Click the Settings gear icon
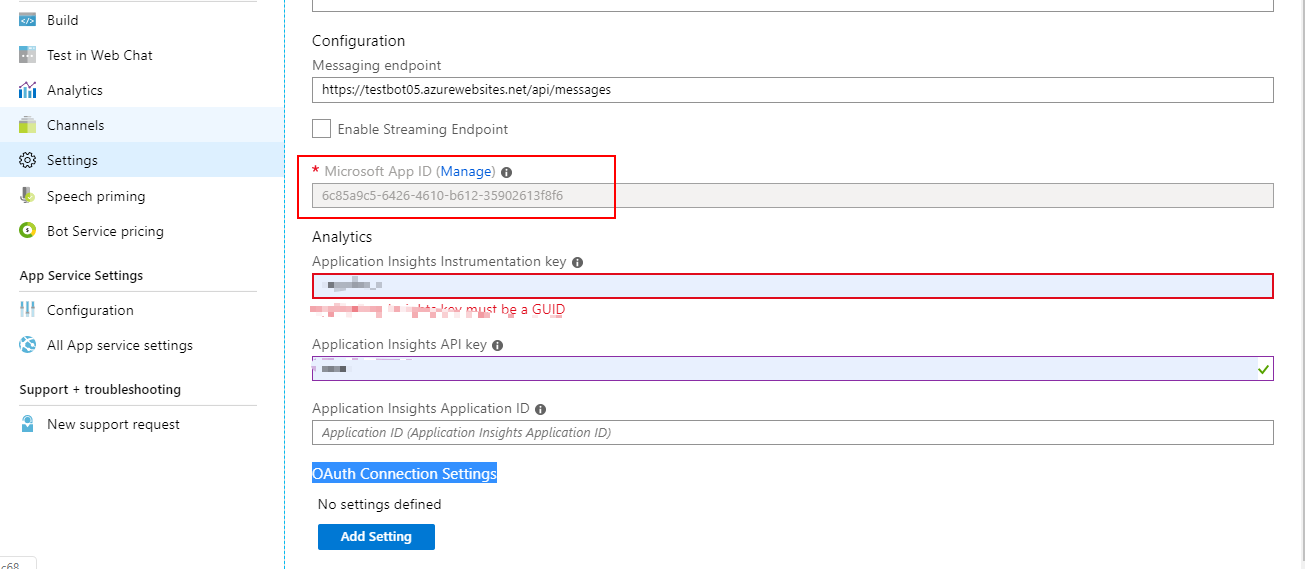Screen dimensions: 1305x569 [28, 160]
